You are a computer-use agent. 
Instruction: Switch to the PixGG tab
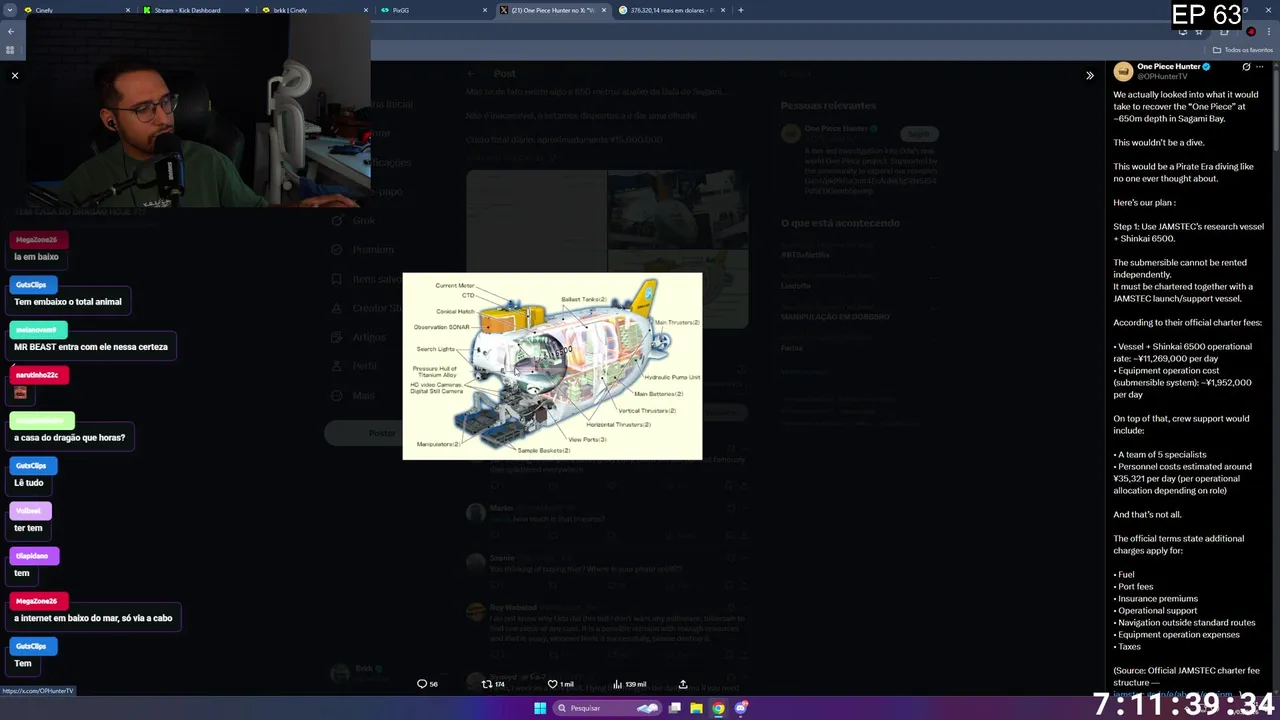point(431,10)
